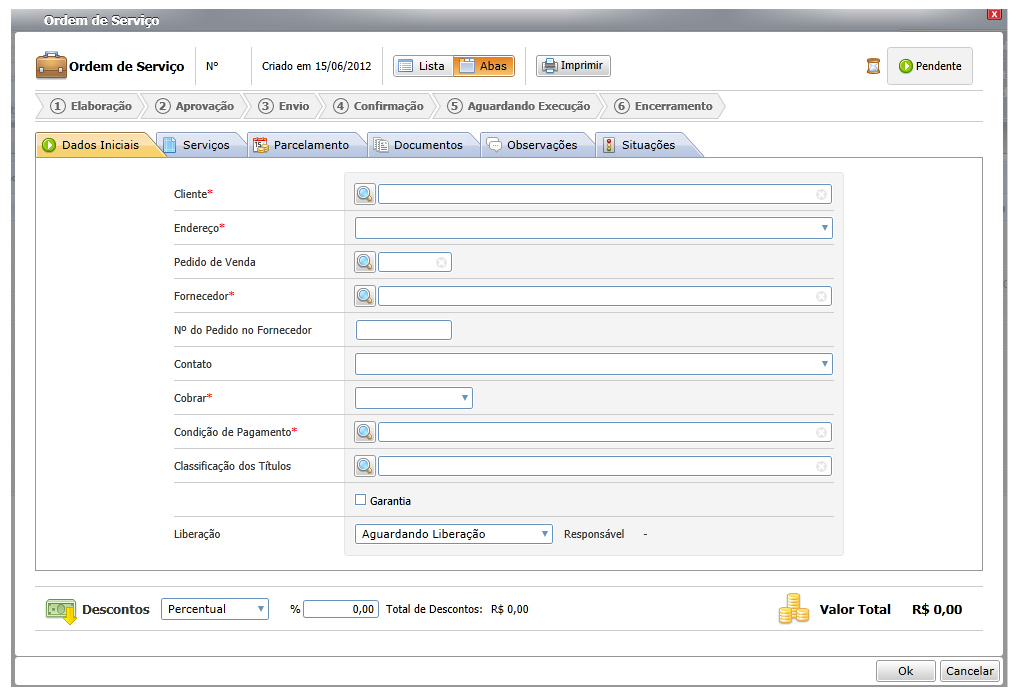Focus the discount percentage field showing 0,00
This screenshot has width=1011, height=698.
click(x=341, y=609)
